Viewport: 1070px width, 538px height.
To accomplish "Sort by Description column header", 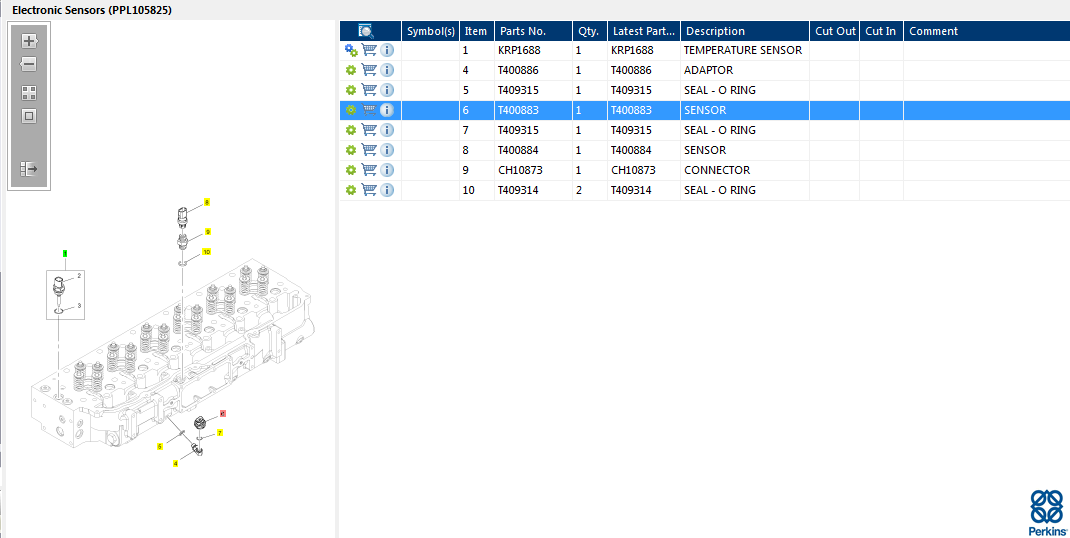I will 745,31.
